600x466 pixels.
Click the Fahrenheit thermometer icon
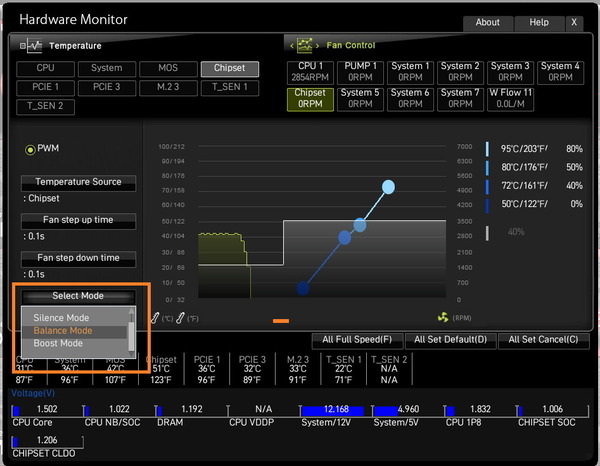[x=180, y=318]
